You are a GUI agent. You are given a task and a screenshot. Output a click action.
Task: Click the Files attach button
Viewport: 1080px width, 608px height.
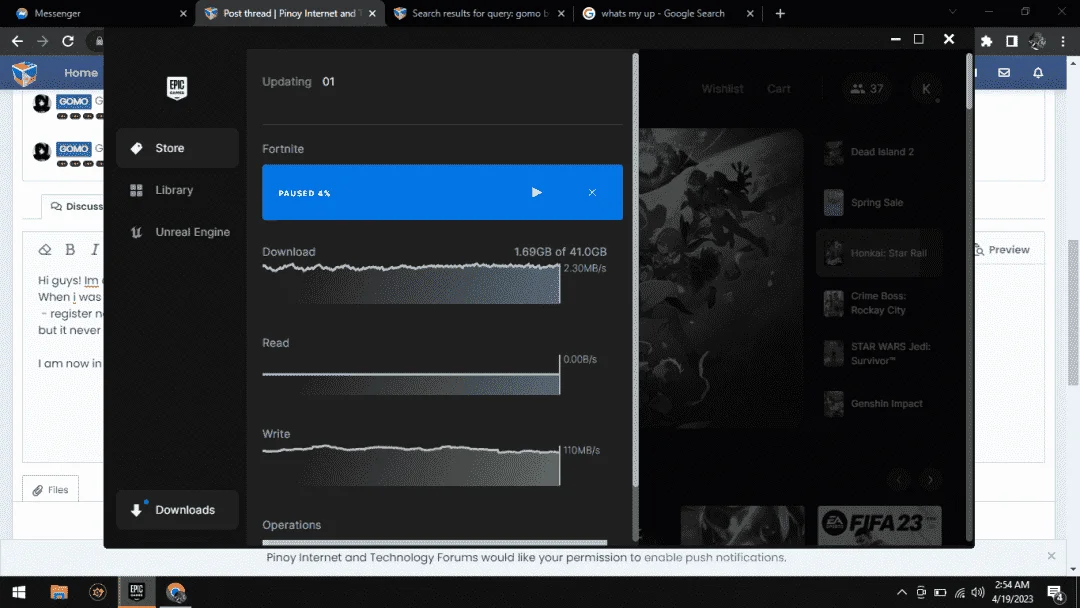point(50,490)
